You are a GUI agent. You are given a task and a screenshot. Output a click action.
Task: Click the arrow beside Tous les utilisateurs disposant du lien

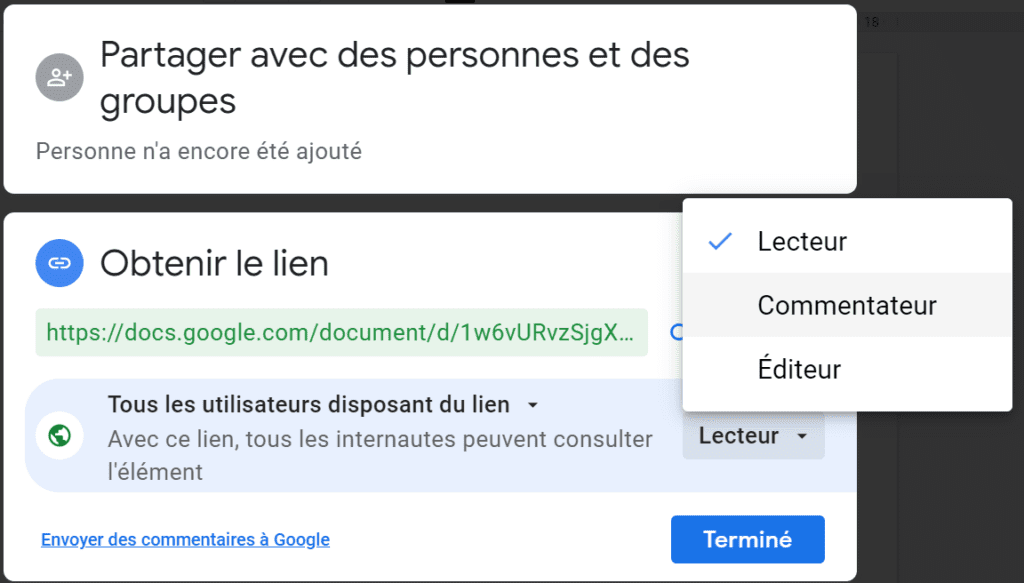coord(533,405)
